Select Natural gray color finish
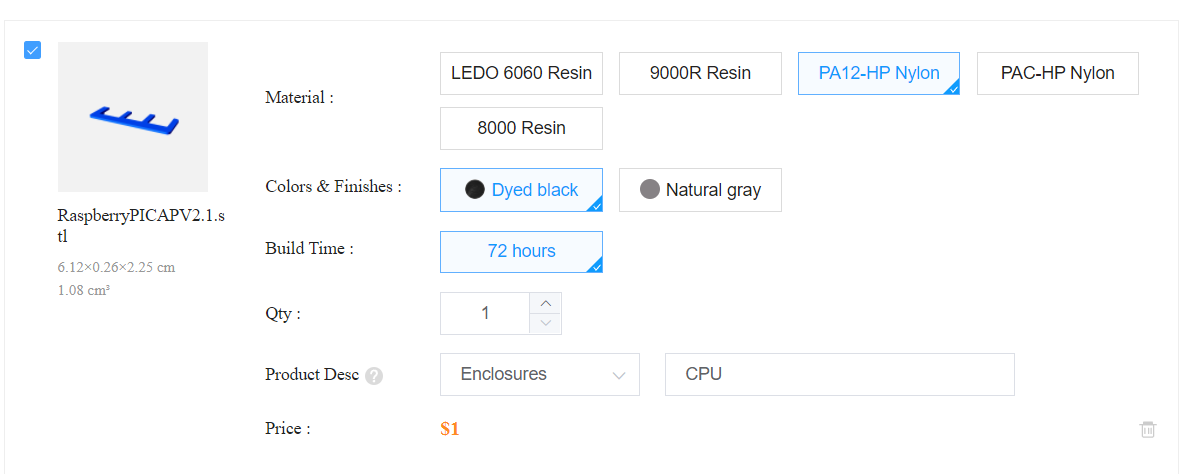Screen dimensions: 1179x474 [x=700, y=190]
